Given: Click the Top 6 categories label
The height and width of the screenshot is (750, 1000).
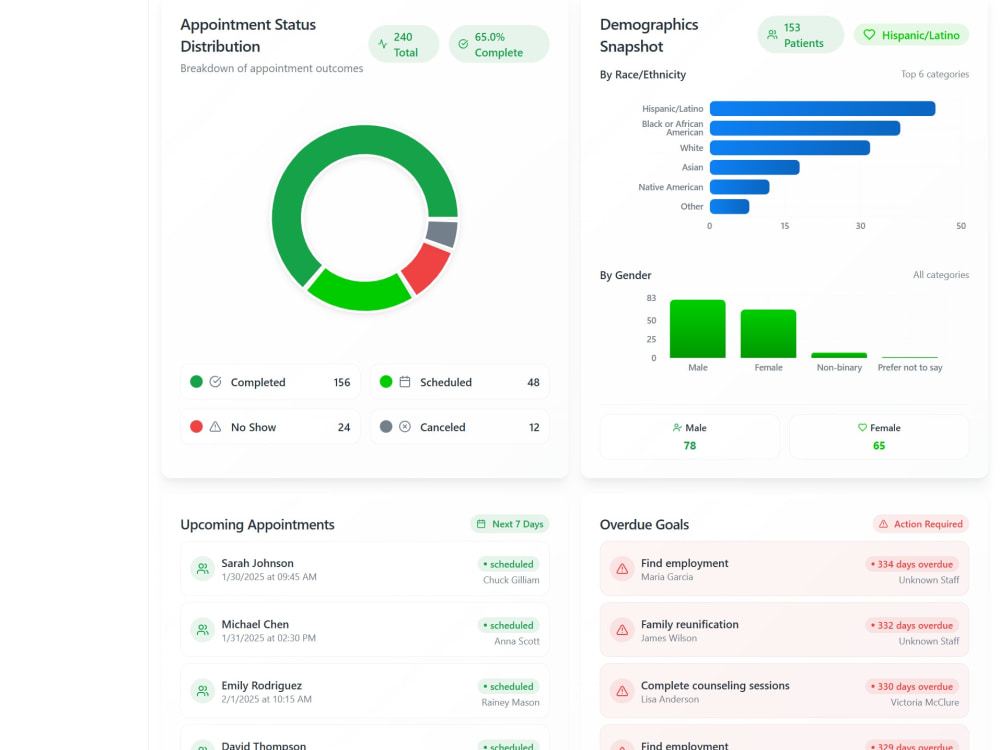Looking at the screenshot, I should pyautogui.click(x=935, y=74).
